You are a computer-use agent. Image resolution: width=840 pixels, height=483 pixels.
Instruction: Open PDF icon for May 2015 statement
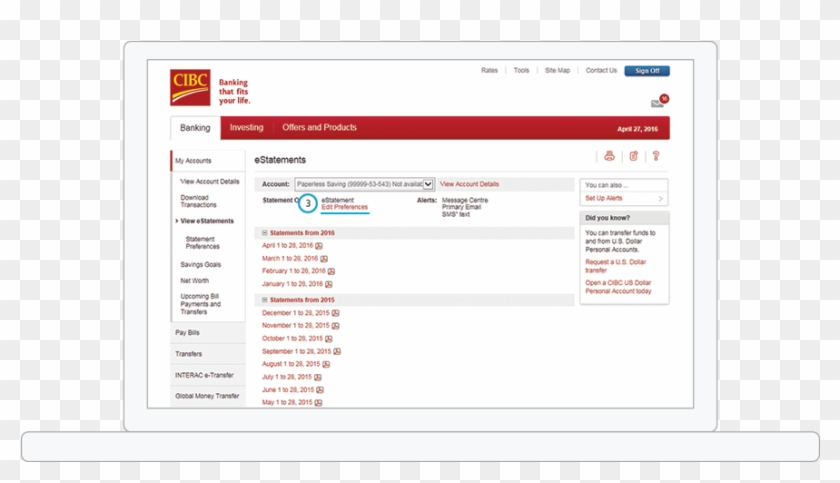pyautogui.click(x=318, y=403)
